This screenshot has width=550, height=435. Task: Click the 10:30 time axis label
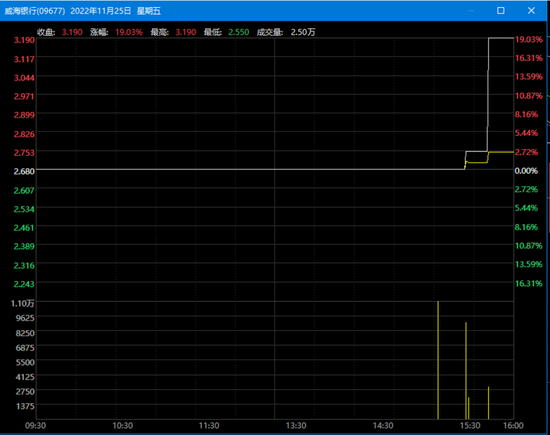pos(122,426)
